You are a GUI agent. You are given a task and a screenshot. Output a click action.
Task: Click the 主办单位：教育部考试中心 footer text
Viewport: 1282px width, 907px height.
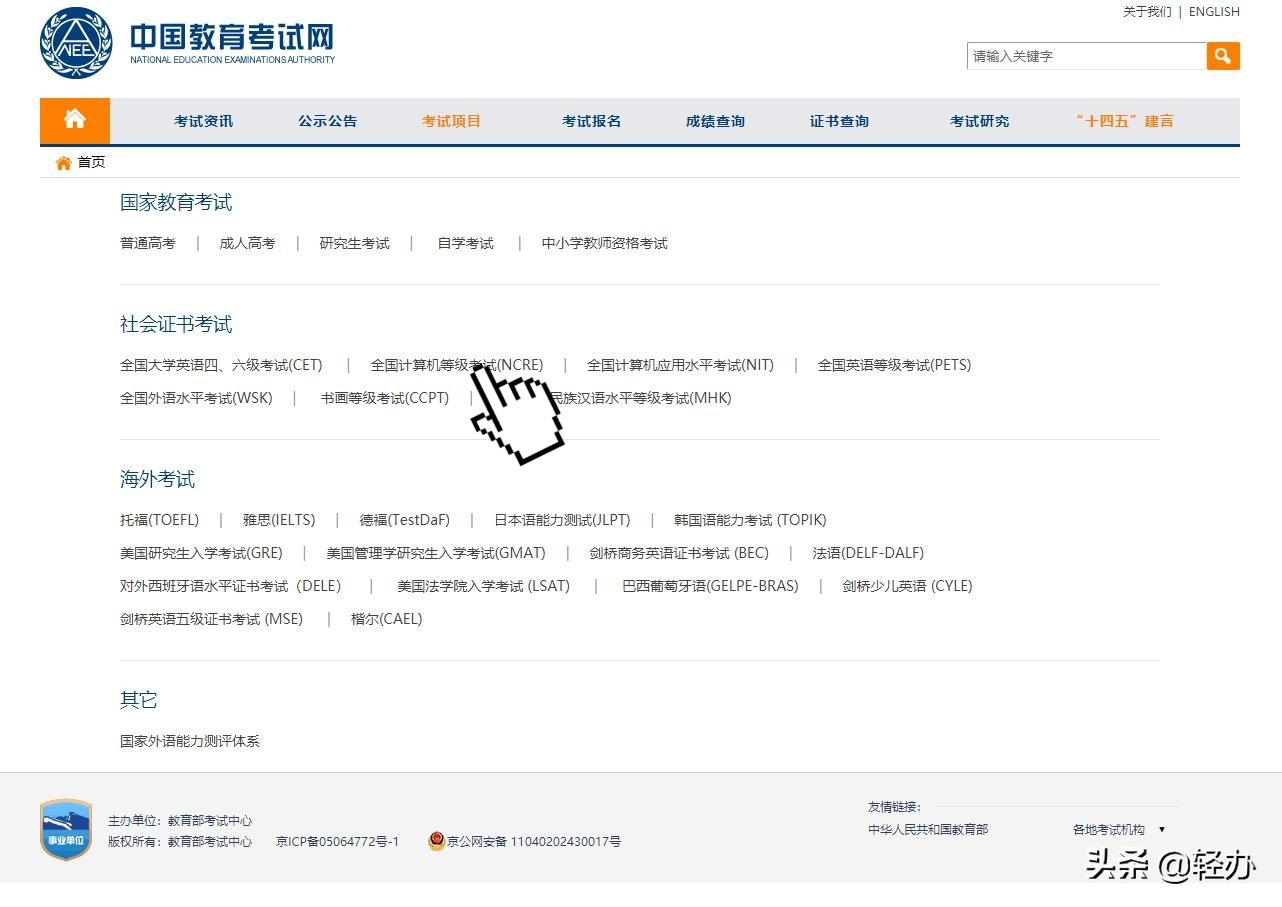click(180, 821)
